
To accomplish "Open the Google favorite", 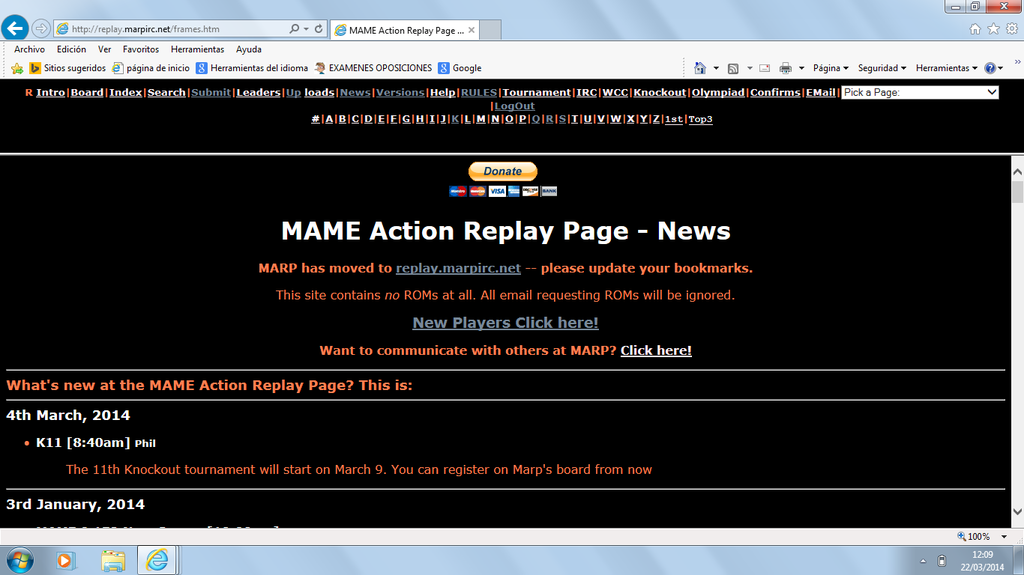I will (460, 68).
